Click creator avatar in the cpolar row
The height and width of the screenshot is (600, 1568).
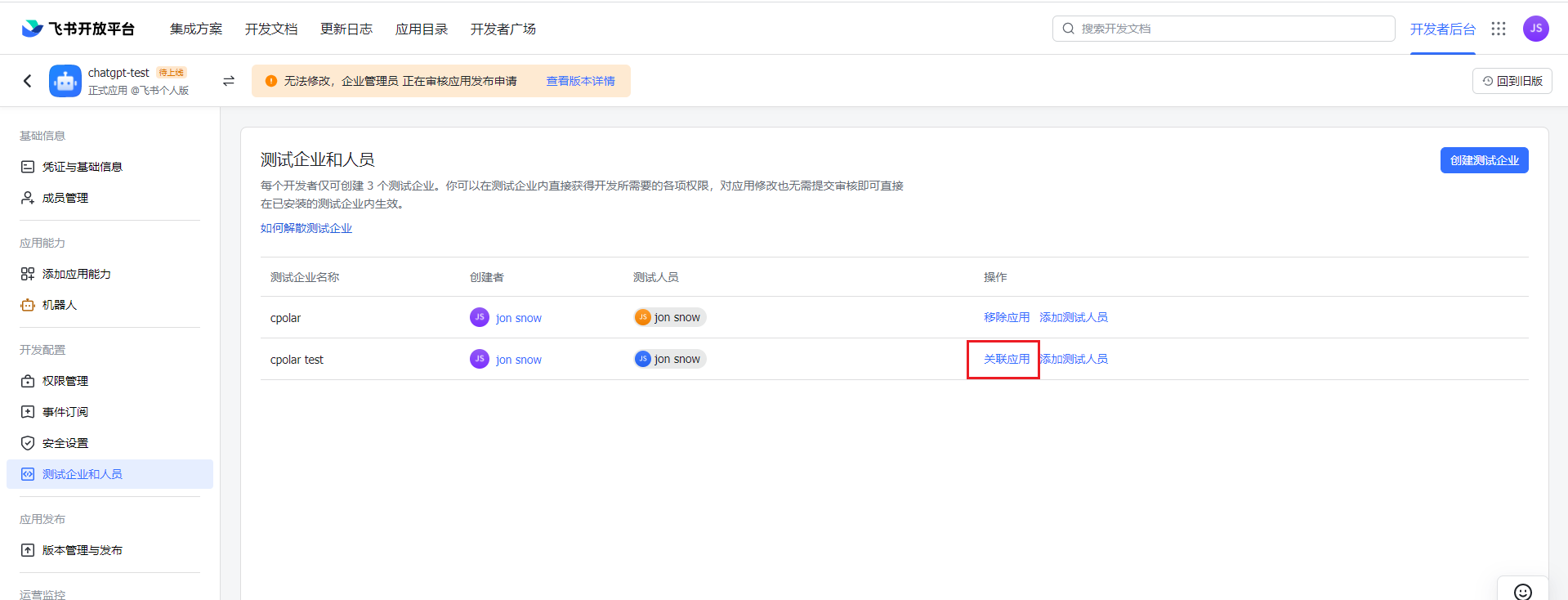[480, 317]
